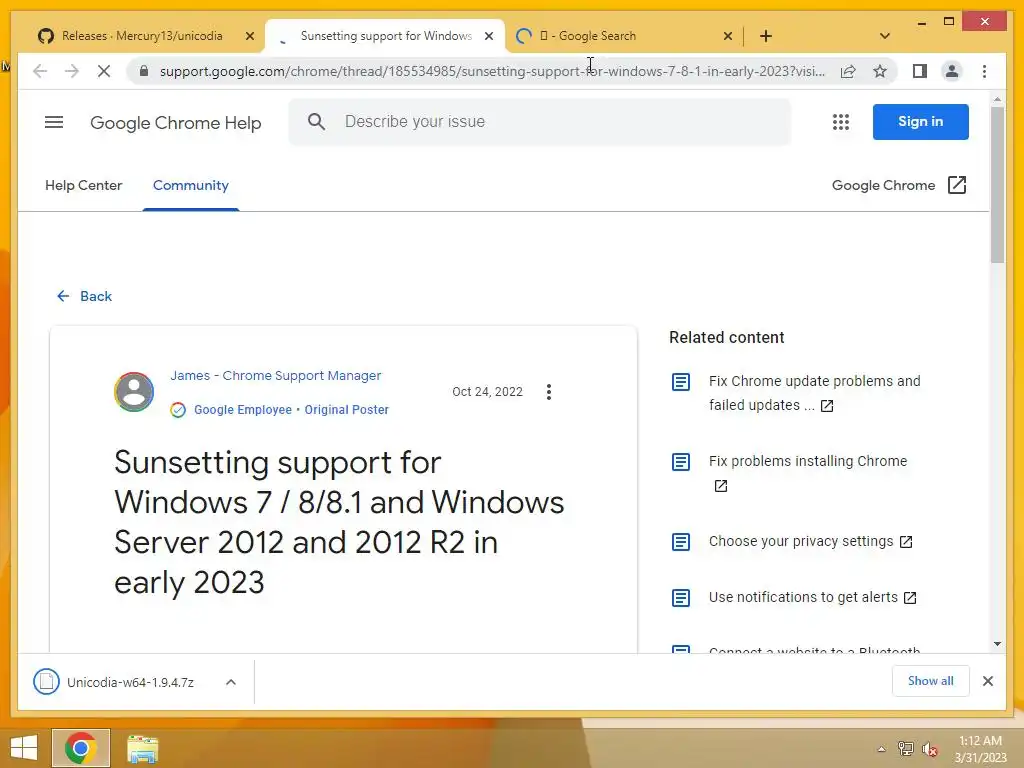Click the search magnifier icon
1024x768 pixels.
coord(316,121)
